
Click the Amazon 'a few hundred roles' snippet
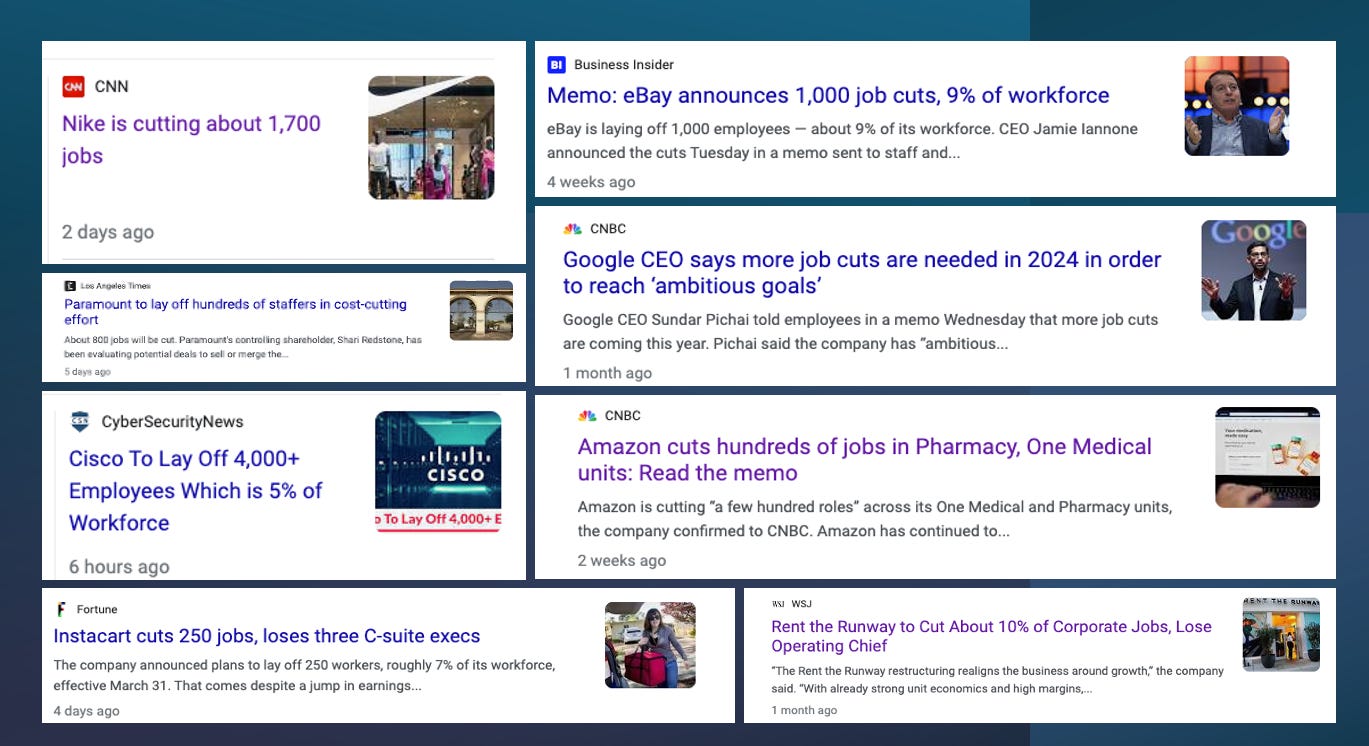pos(875,519)
